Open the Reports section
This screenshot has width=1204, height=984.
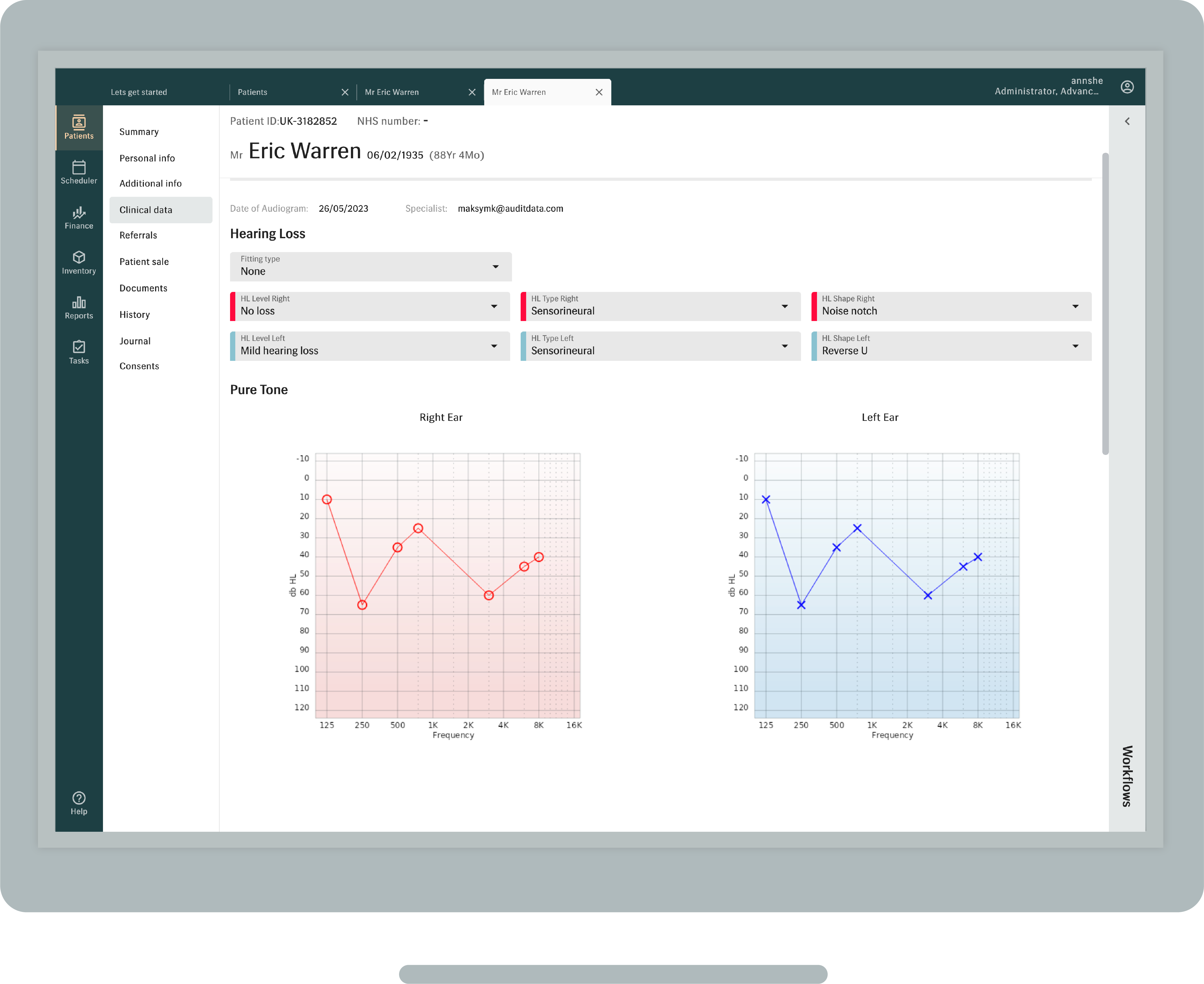click(x=78, y=307)
